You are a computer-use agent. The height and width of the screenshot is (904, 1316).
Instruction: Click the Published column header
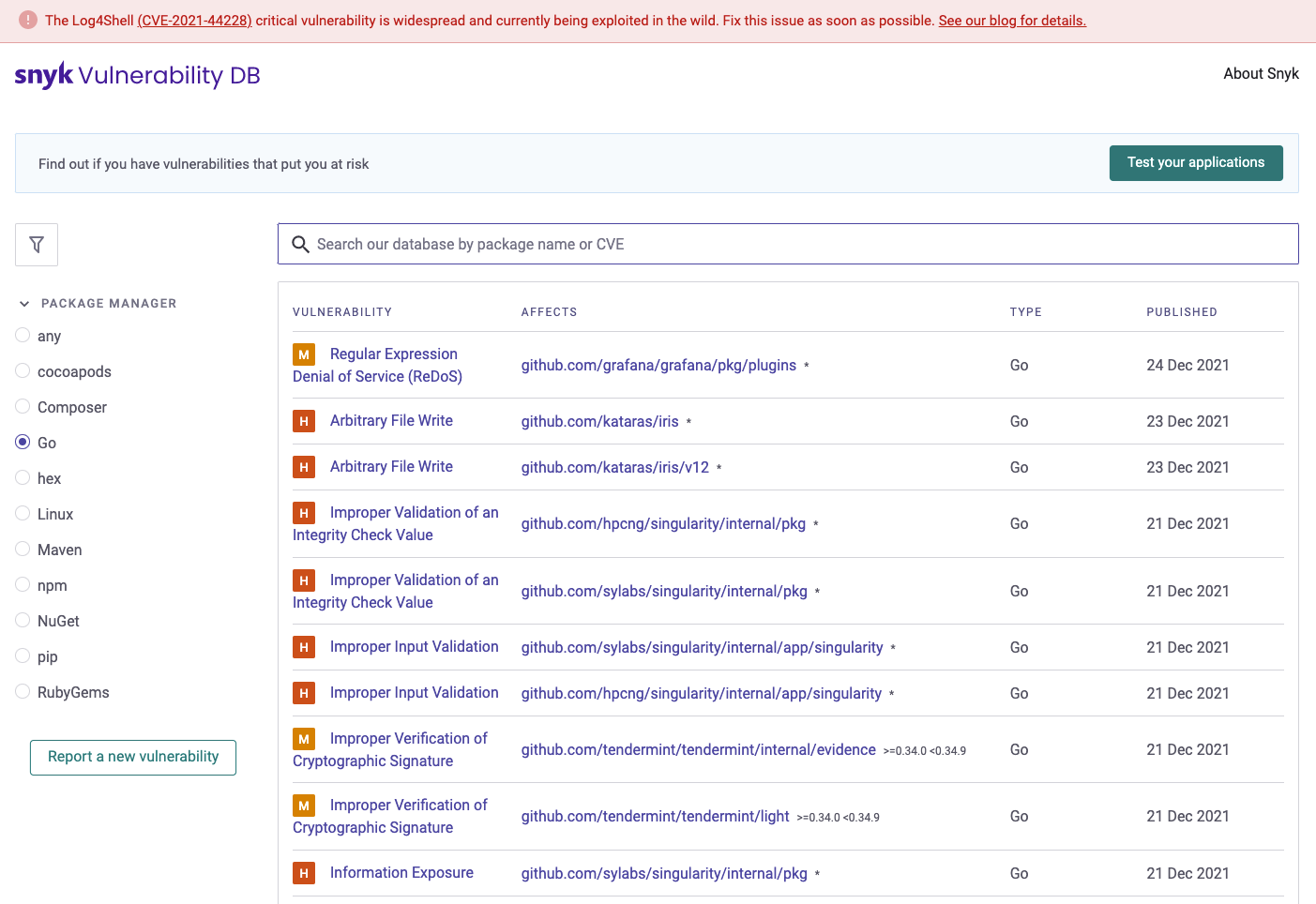[x=1182, y=312]
